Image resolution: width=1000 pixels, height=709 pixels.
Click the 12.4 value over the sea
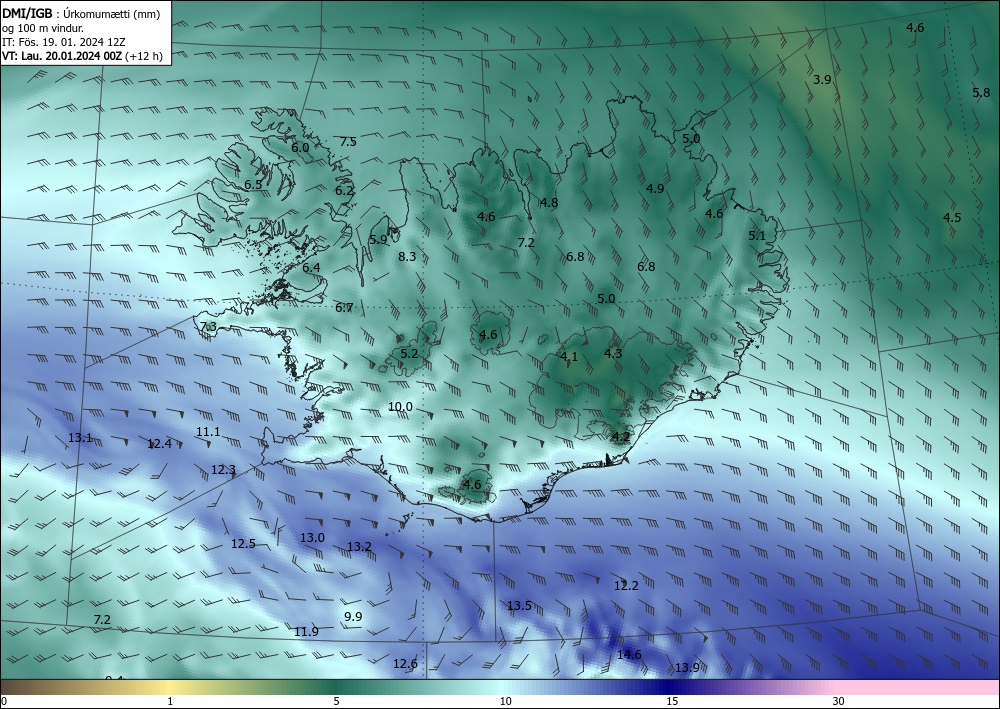[x=159, y=443]
